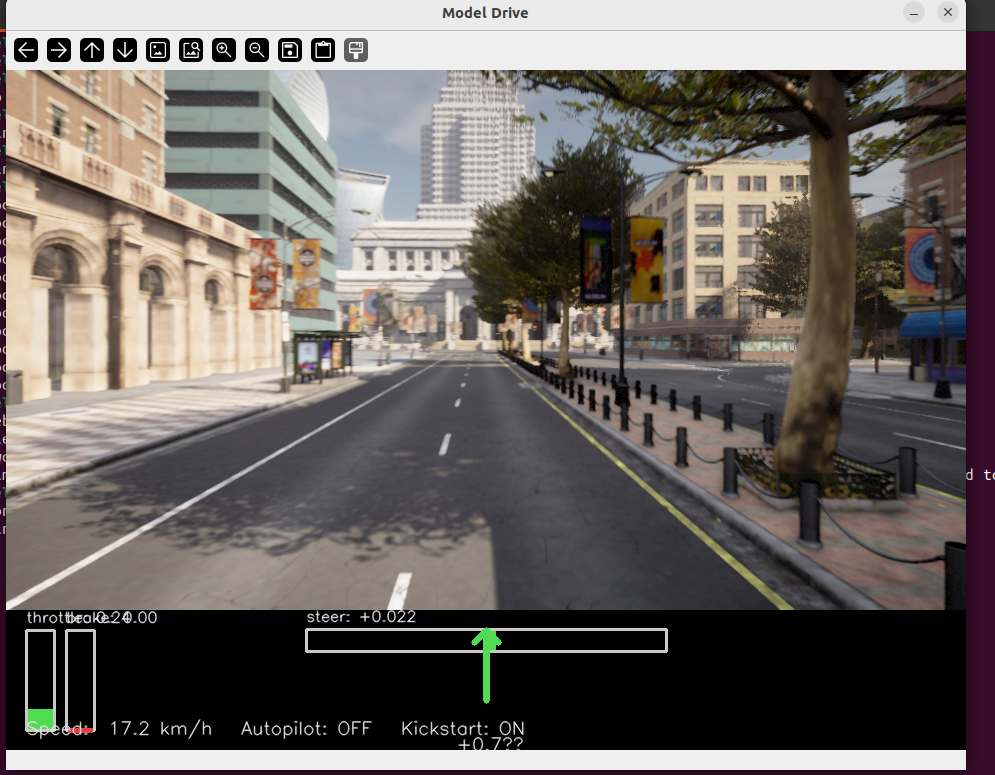This screenshot has width=995, height=775.
Task: Copy the image to clipboard
Action: pyautogui.click(x=323, y=50)
